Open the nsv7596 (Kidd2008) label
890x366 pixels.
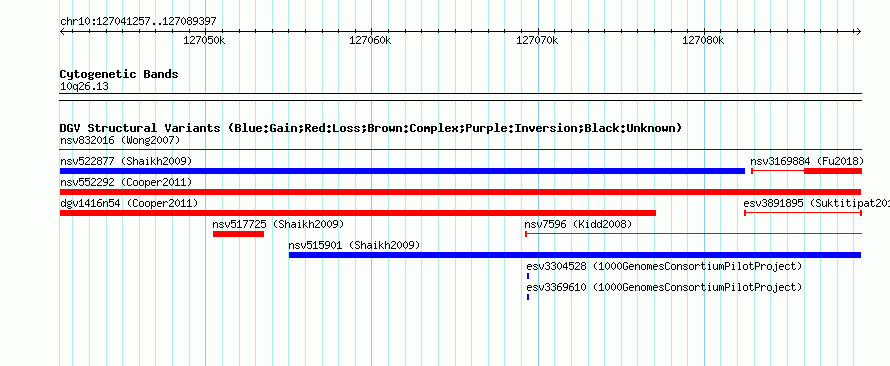tap(578, 224)
